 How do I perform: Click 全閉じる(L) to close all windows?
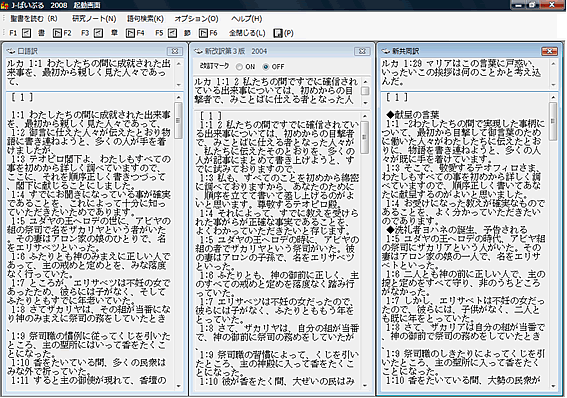pyautogui.click(x=247, y=33)
